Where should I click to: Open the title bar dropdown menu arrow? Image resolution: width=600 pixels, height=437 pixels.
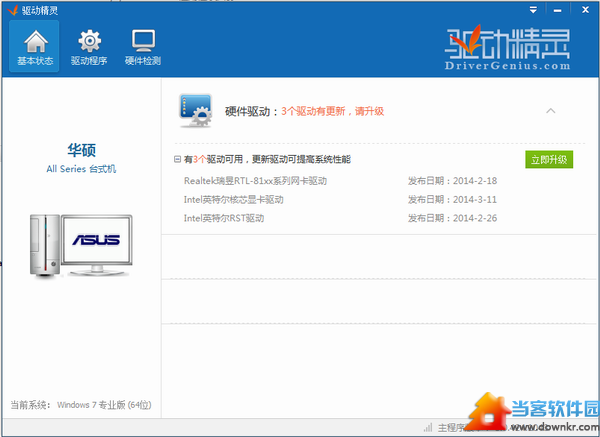pyautogui.click(x=533, y=10)
